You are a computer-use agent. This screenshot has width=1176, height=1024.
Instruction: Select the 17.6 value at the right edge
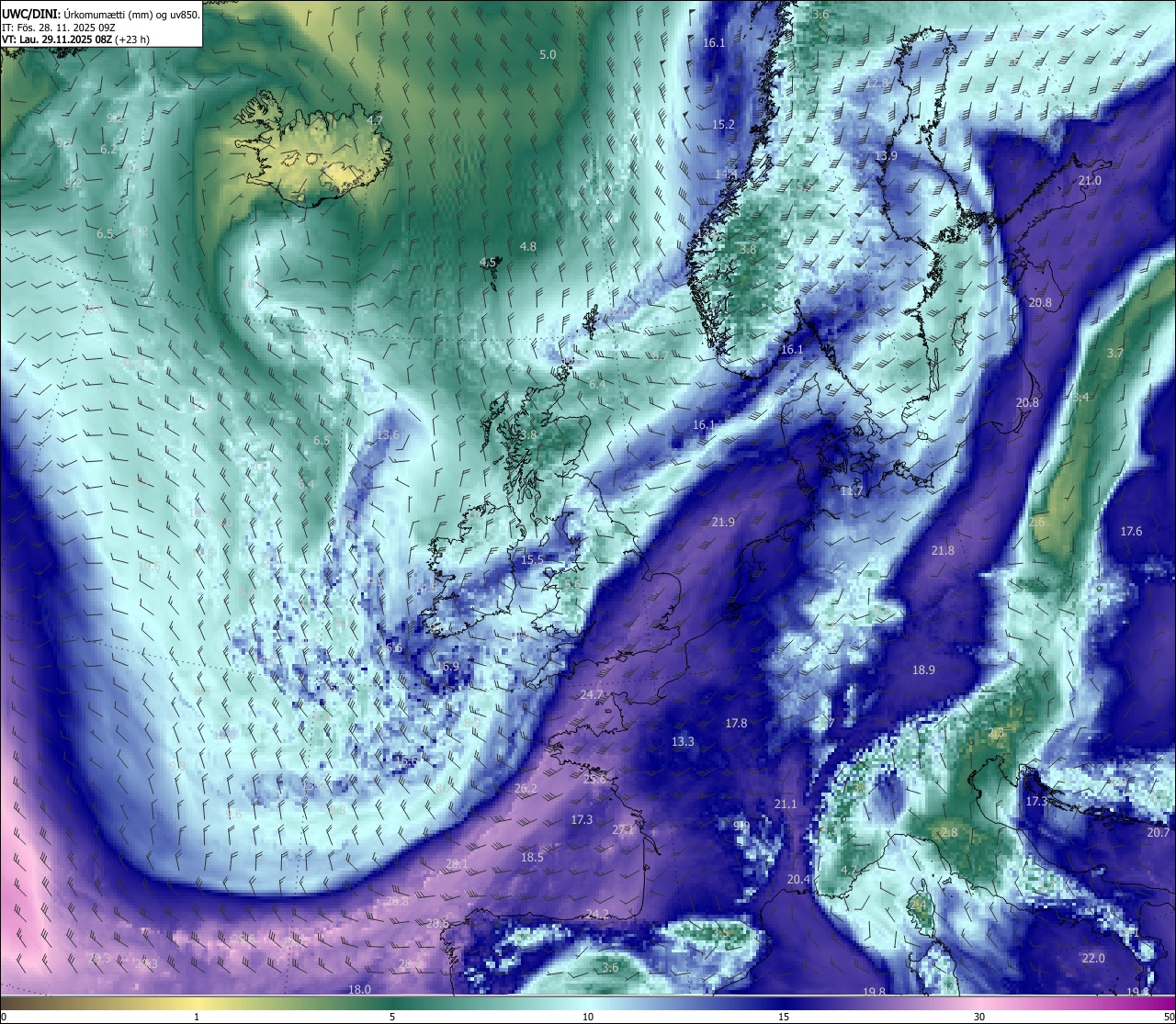[1131, 531]
